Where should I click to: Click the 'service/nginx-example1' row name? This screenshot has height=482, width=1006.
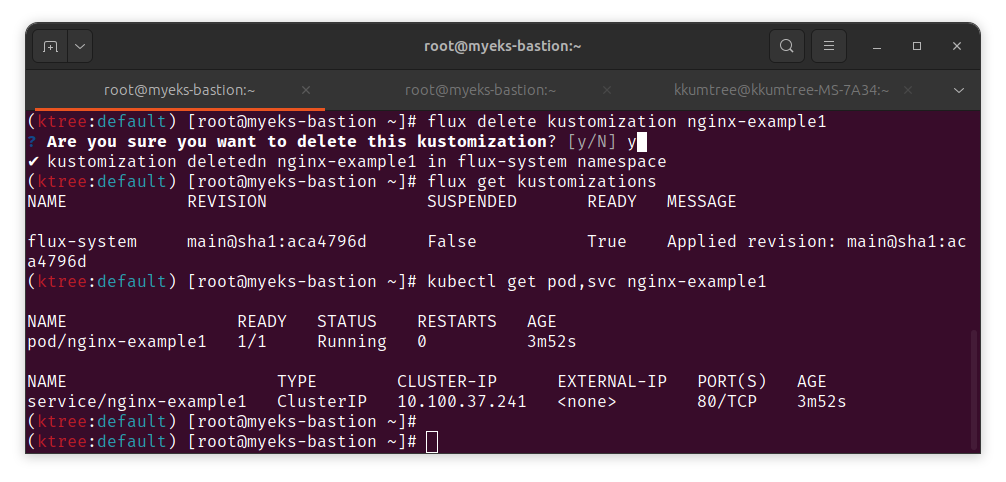137,402
